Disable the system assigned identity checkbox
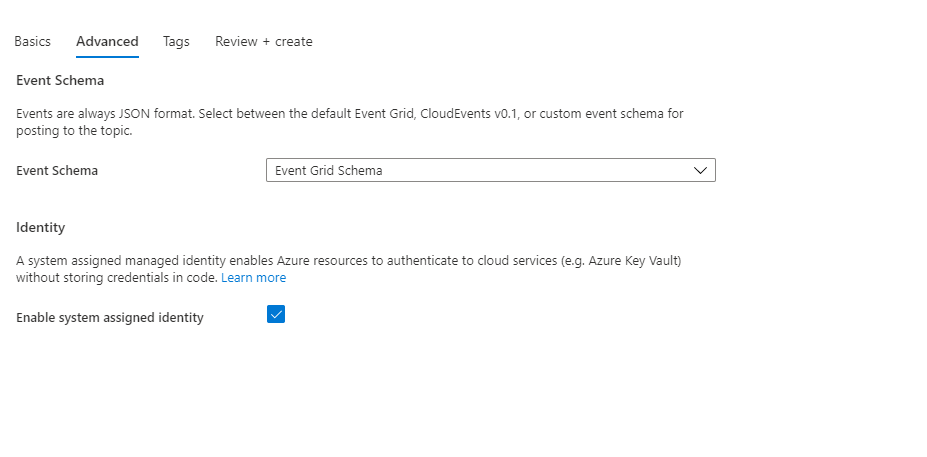The height and width of the screenshot is (457, 927). 276,315
